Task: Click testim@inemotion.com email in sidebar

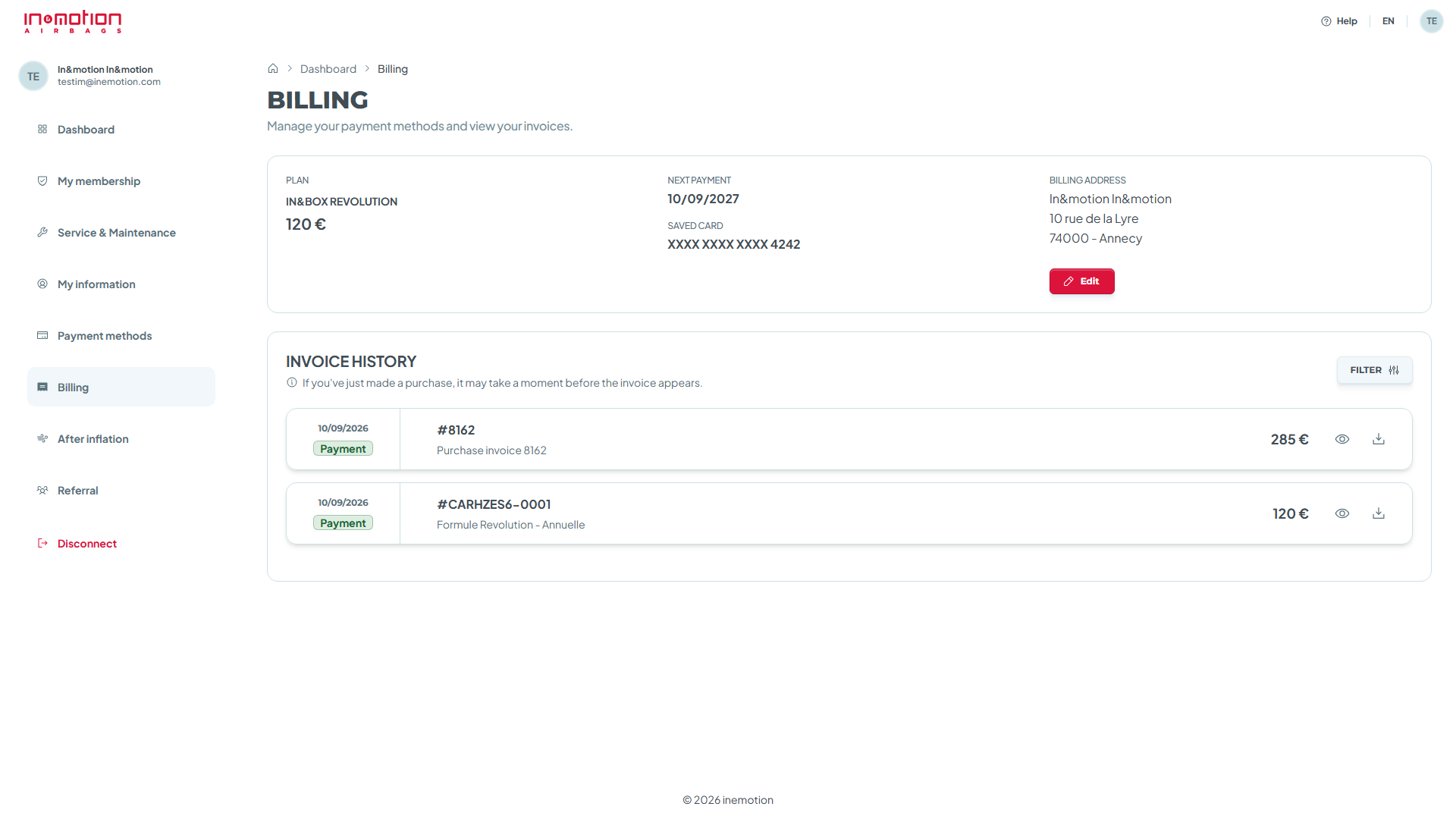Action: 109,82
